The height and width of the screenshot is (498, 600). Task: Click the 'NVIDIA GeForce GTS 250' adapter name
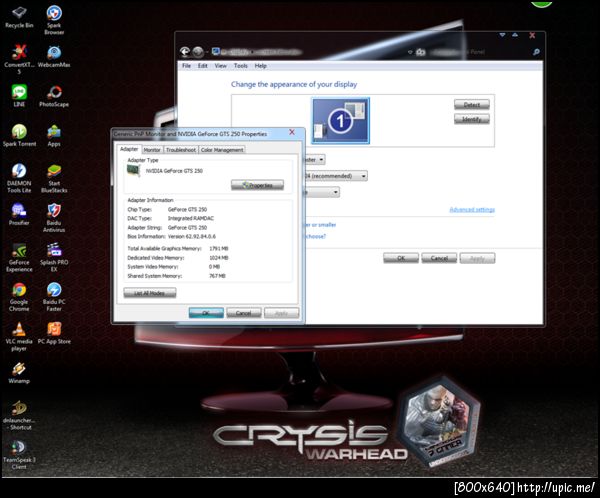[174, 171]
